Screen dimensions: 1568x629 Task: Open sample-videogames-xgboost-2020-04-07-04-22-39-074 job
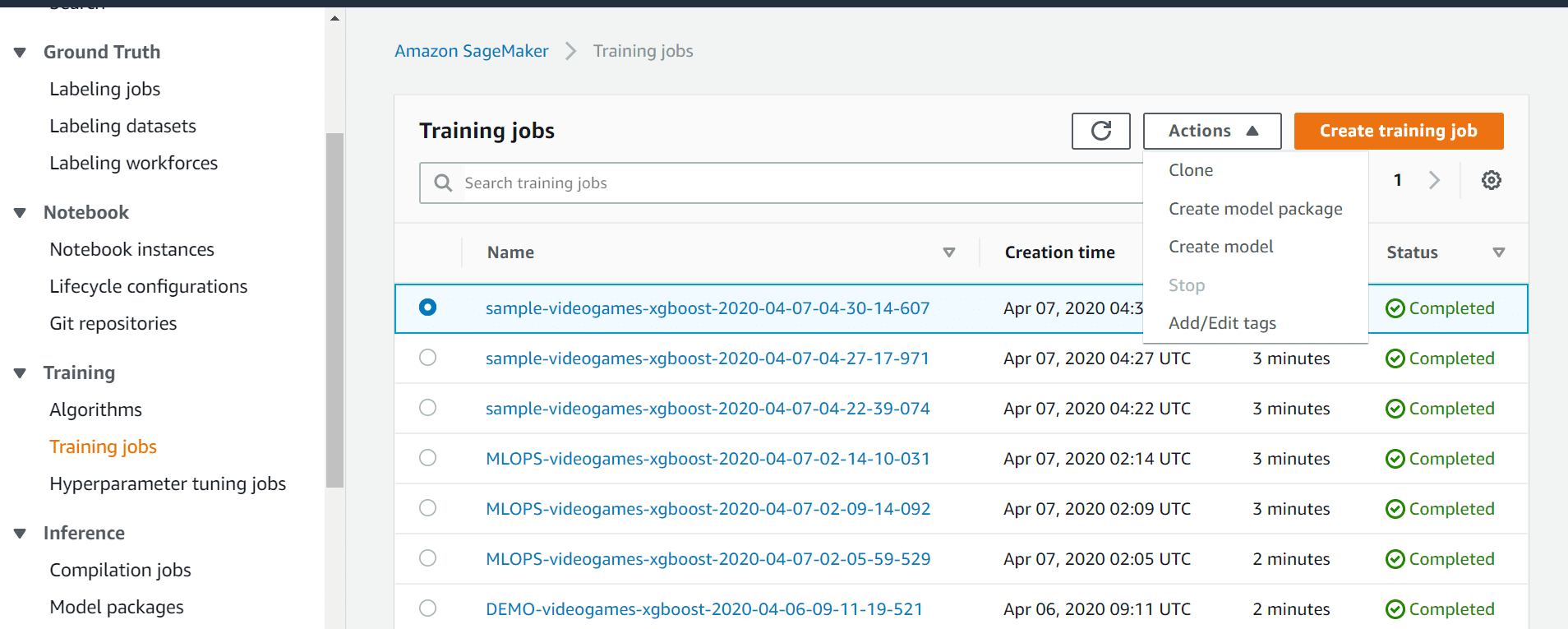click(x=708, y=409)
